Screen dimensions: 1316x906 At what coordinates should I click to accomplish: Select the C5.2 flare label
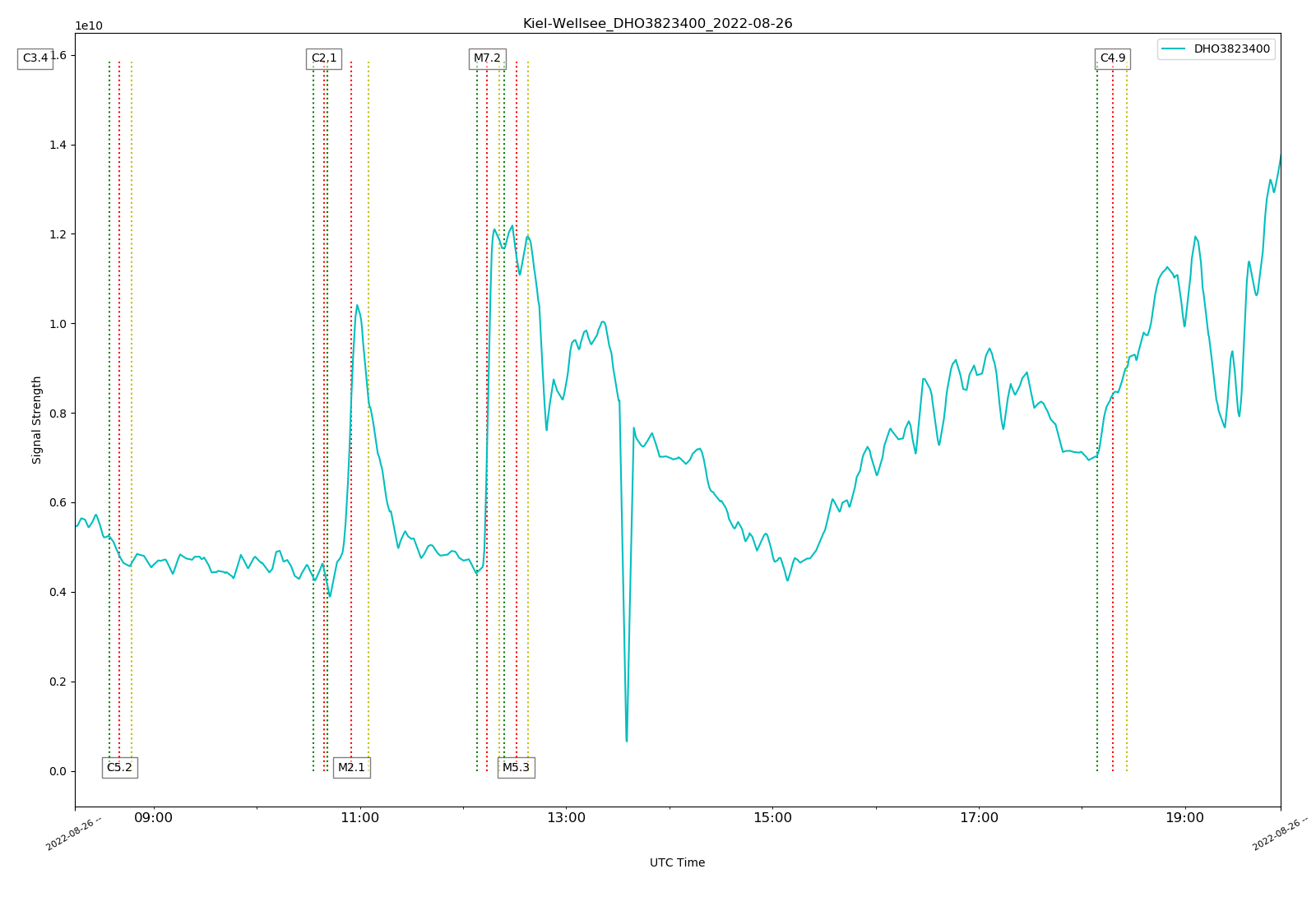tap(119, 768)
